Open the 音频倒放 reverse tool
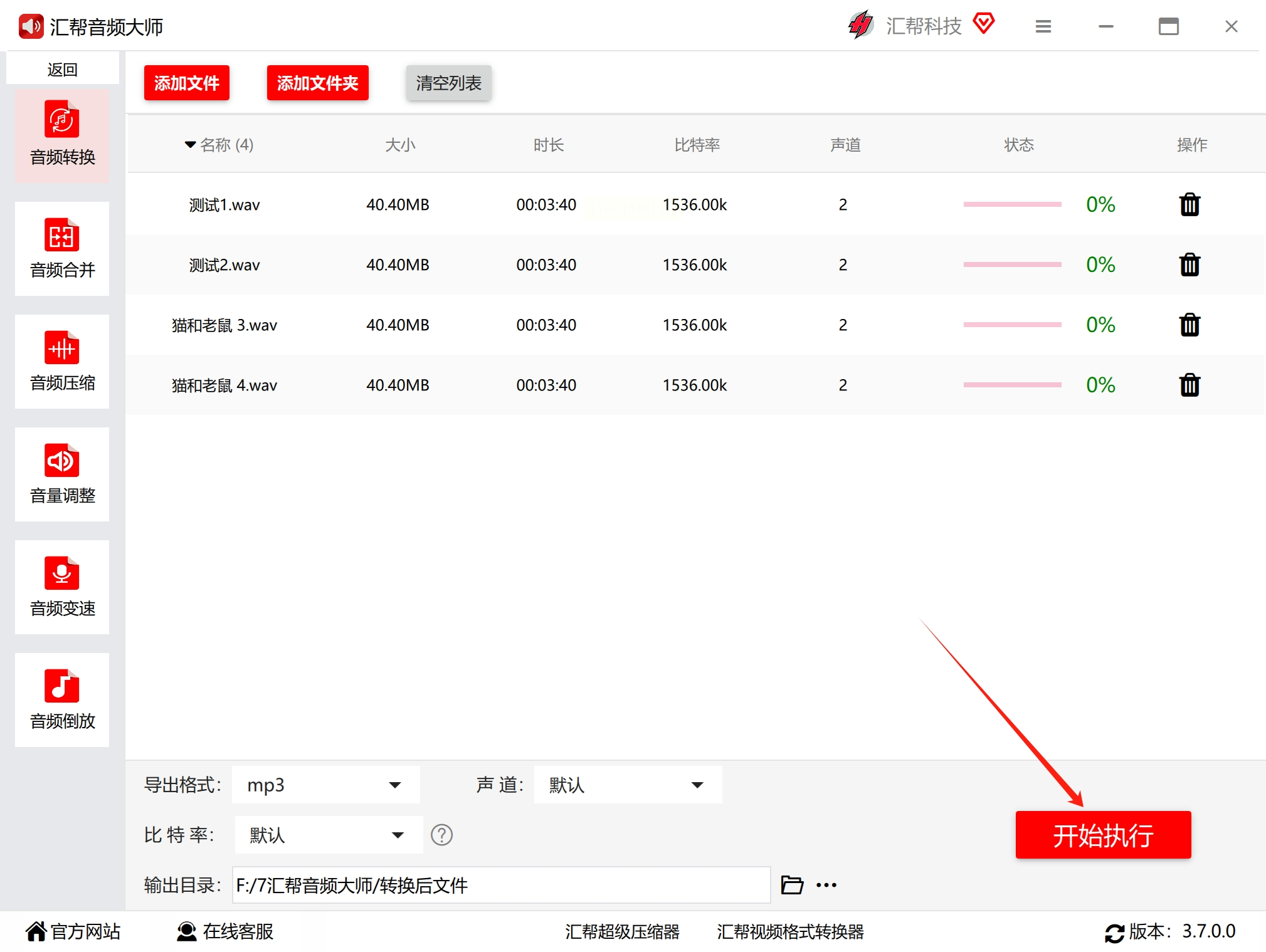Viewport: 1266px width, 952px height. click(x=62, y=700)
